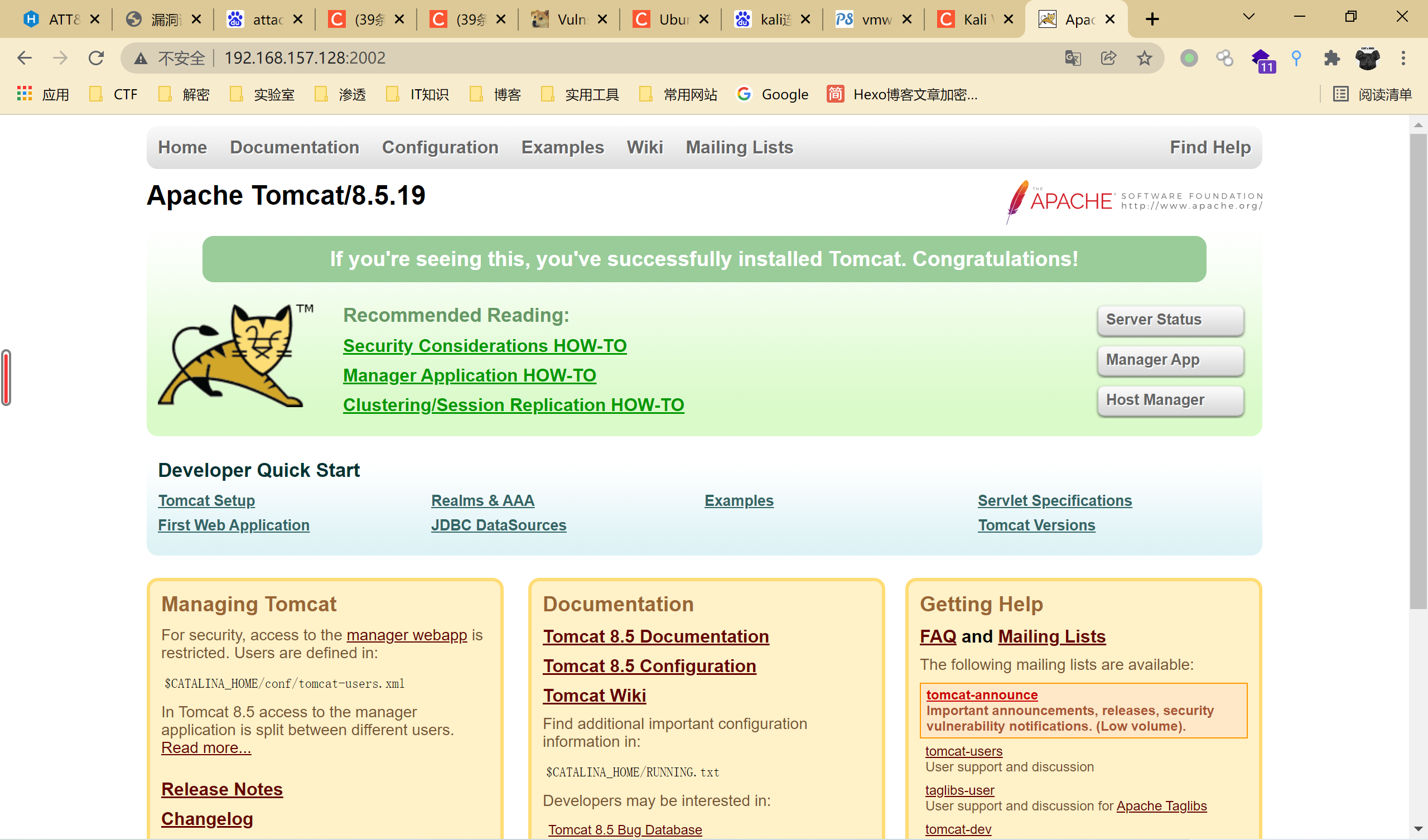This screenshot has height=840, width=1428.
Task: Open the IT知识 bookmark folder
Action: coord(417,94)
